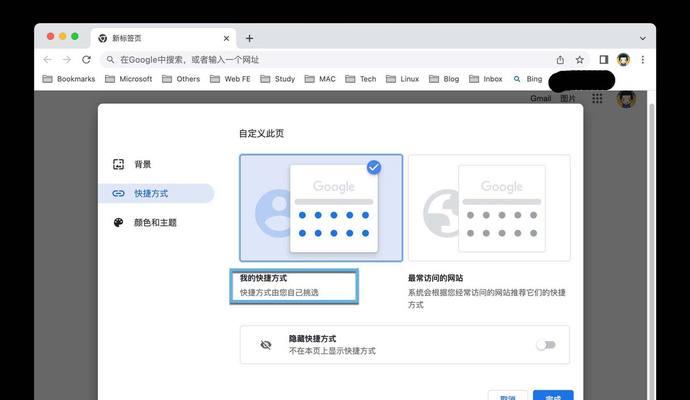The width and height of the screenshot is (690, 400).
Task: Expand the tab search chevron
Action: [x=642, y=38]
